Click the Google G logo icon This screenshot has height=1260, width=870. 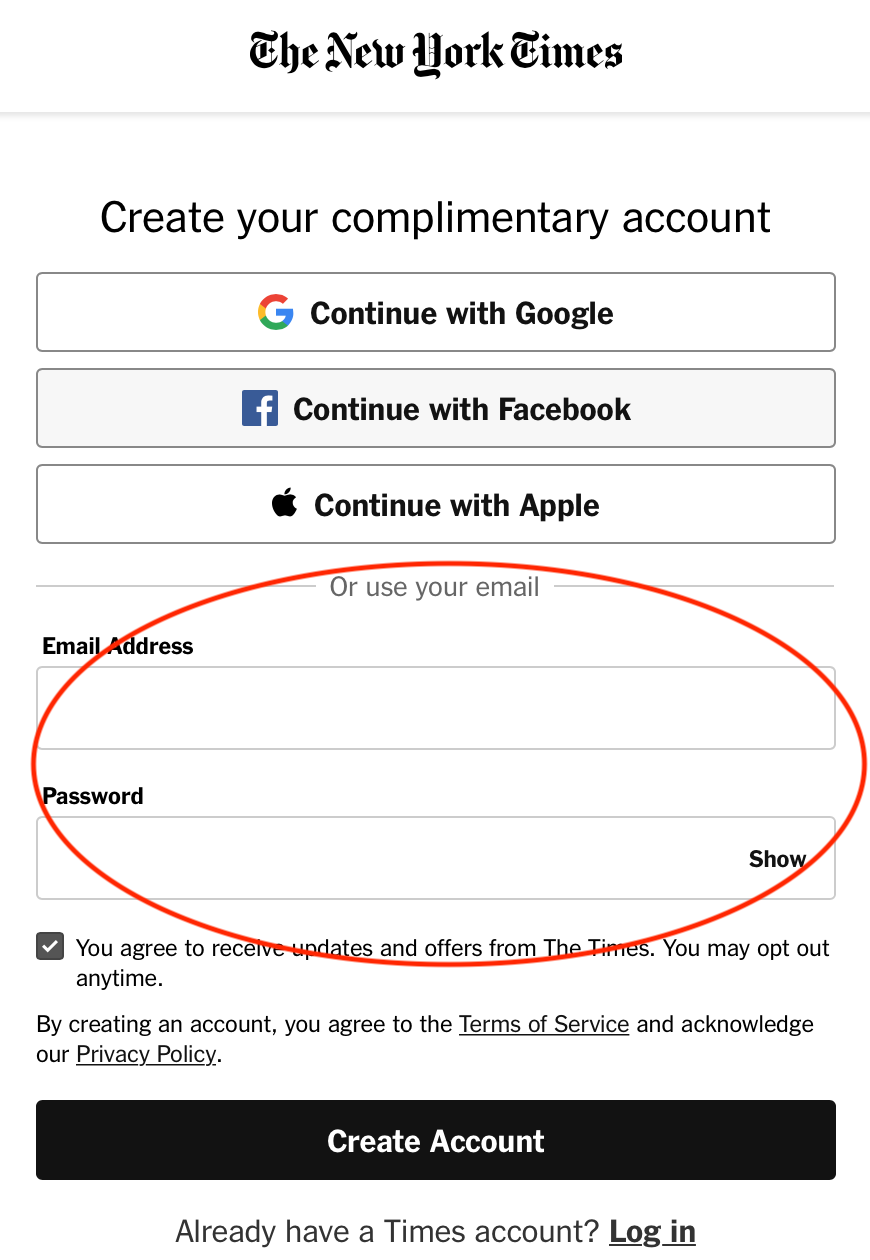(275, 313)
